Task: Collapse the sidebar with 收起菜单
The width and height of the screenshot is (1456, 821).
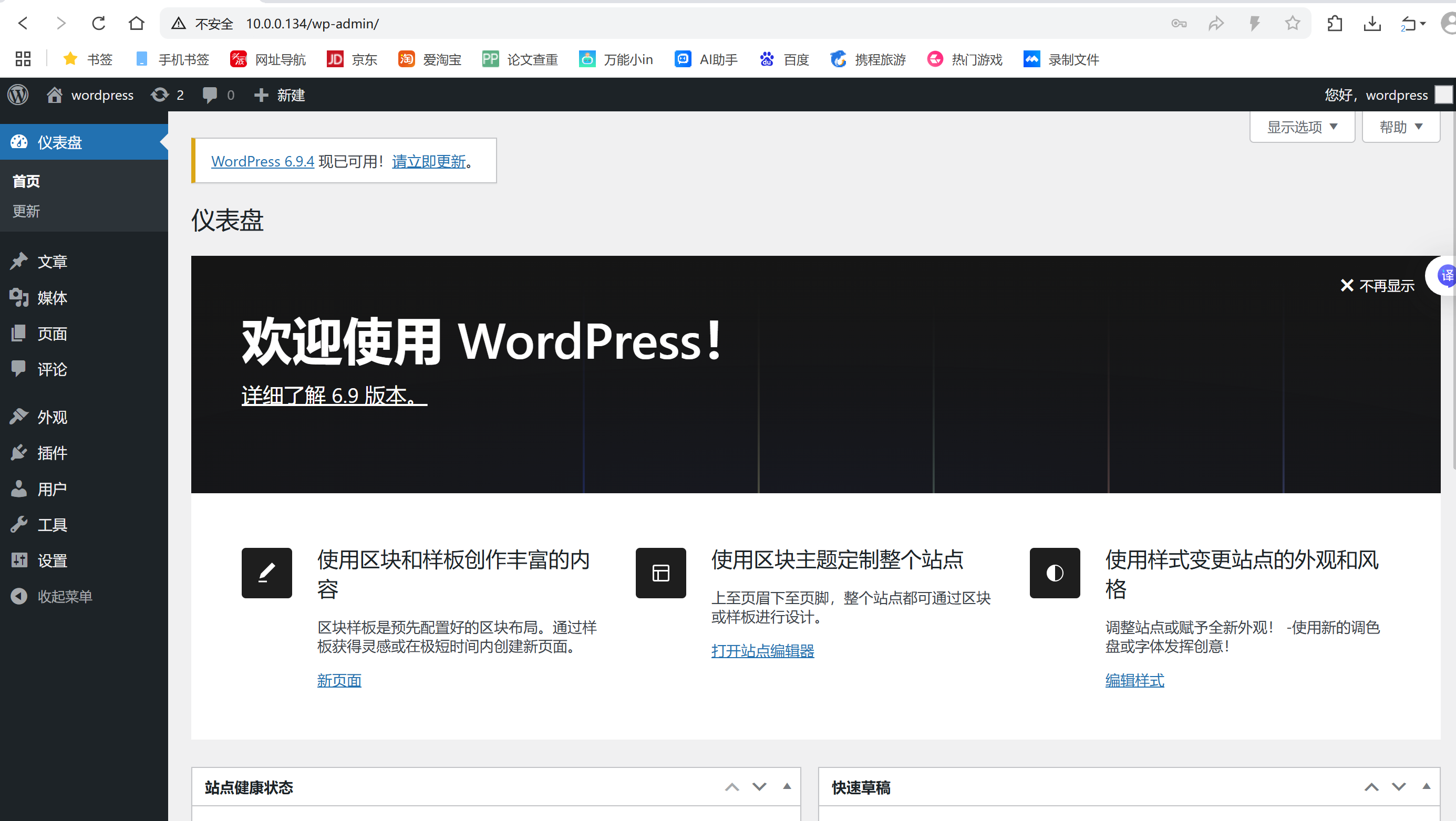Action: pyautogui.click(x=84, y=596)
